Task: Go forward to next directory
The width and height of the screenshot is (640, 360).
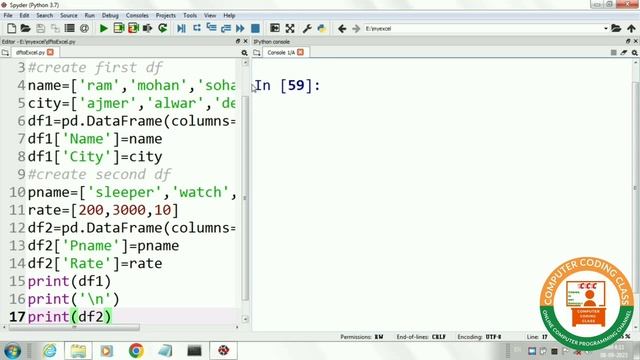Action: click(356, 29)
